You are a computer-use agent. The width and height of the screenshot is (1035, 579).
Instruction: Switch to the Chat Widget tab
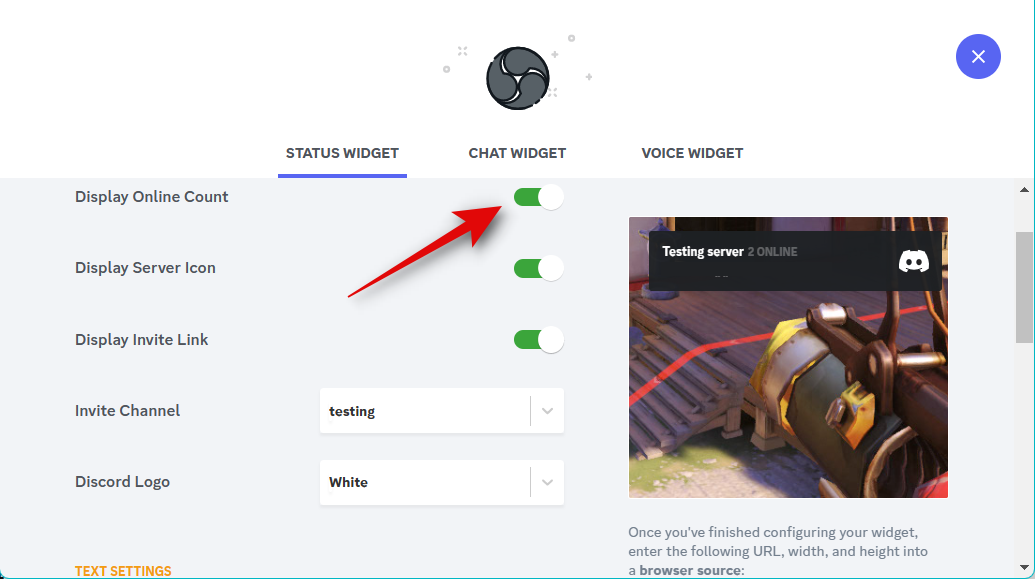click(x=517, y=153)
